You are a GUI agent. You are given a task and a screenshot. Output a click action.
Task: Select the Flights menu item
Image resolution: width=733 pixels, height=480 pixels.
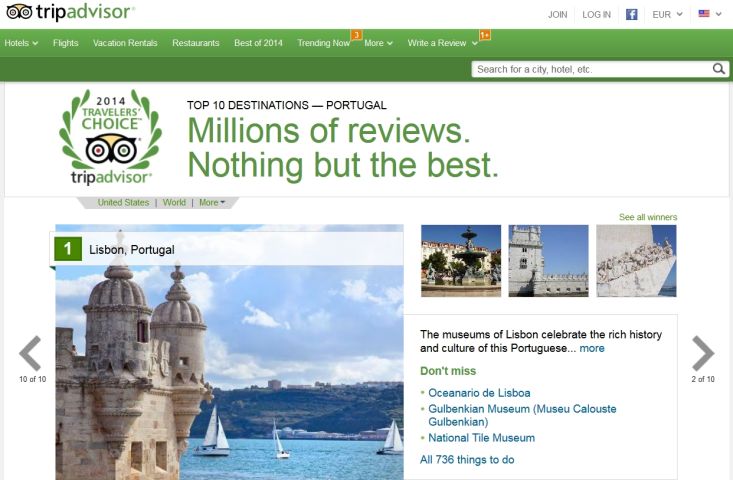pyautogui.click(x=66, y=43)
